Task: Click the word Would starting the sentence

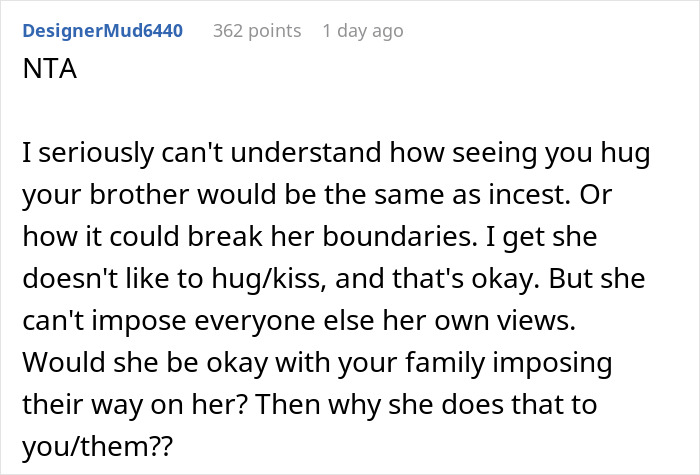Action: click(64, 362)
